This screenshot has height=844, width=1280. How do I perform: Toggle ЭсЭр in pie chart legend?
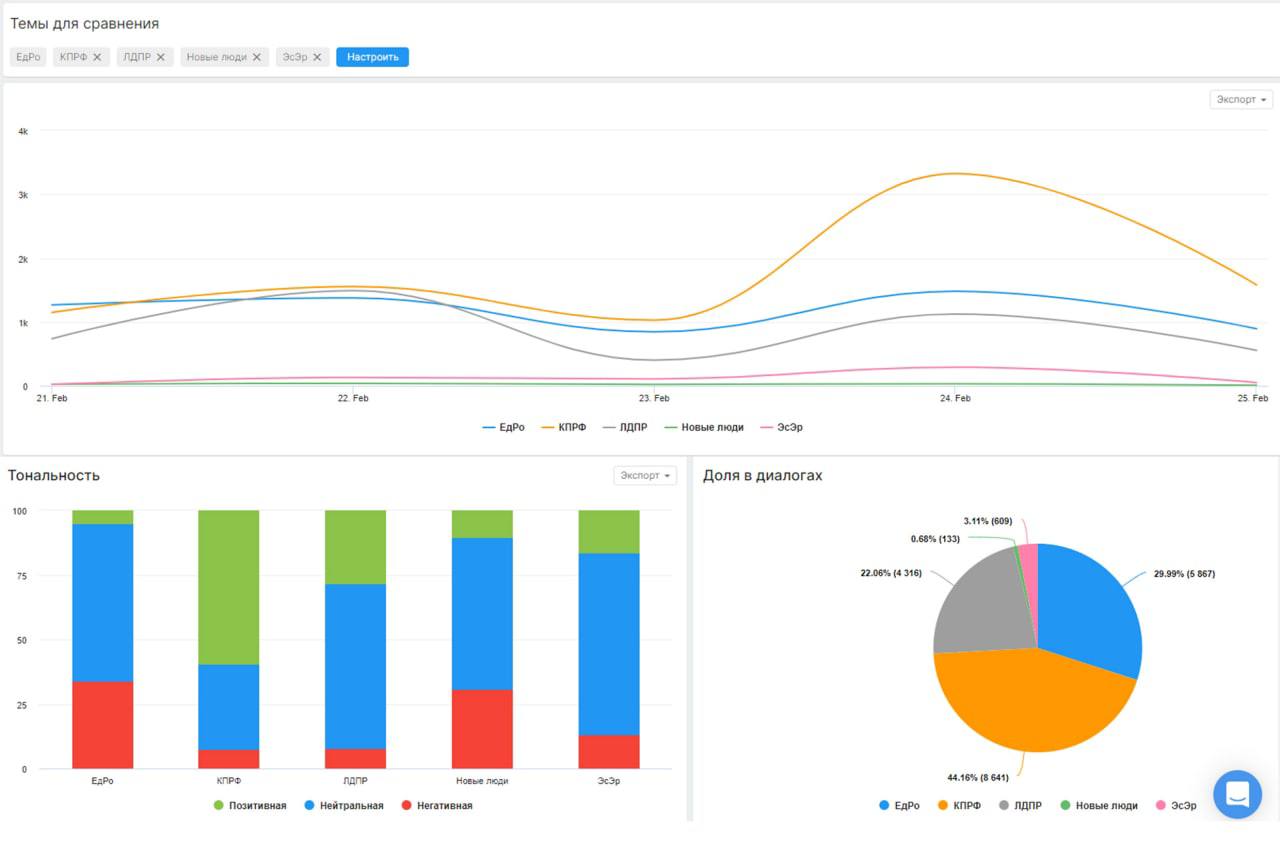[1176, 805]
